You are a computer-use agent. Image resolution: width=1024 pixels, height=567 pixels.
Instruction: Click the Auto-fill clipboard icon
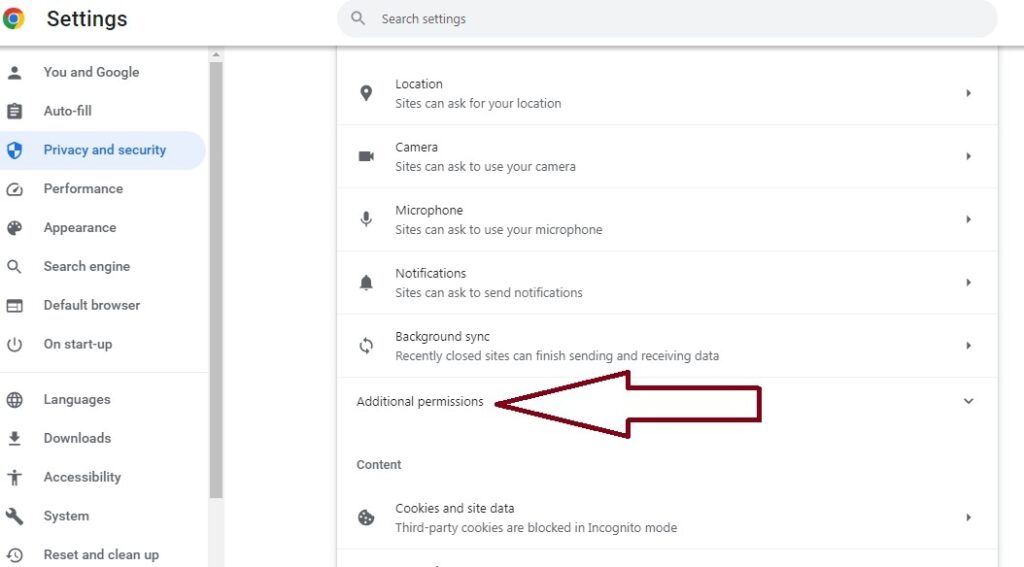click(14, 111)
